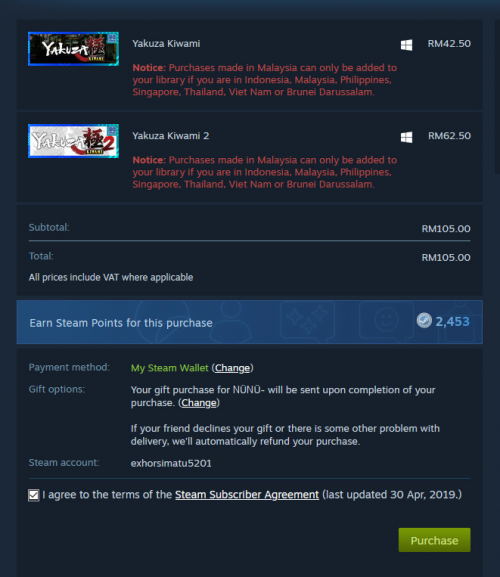Change the payment method
The image size is (500, 577).
pos(232,368)
